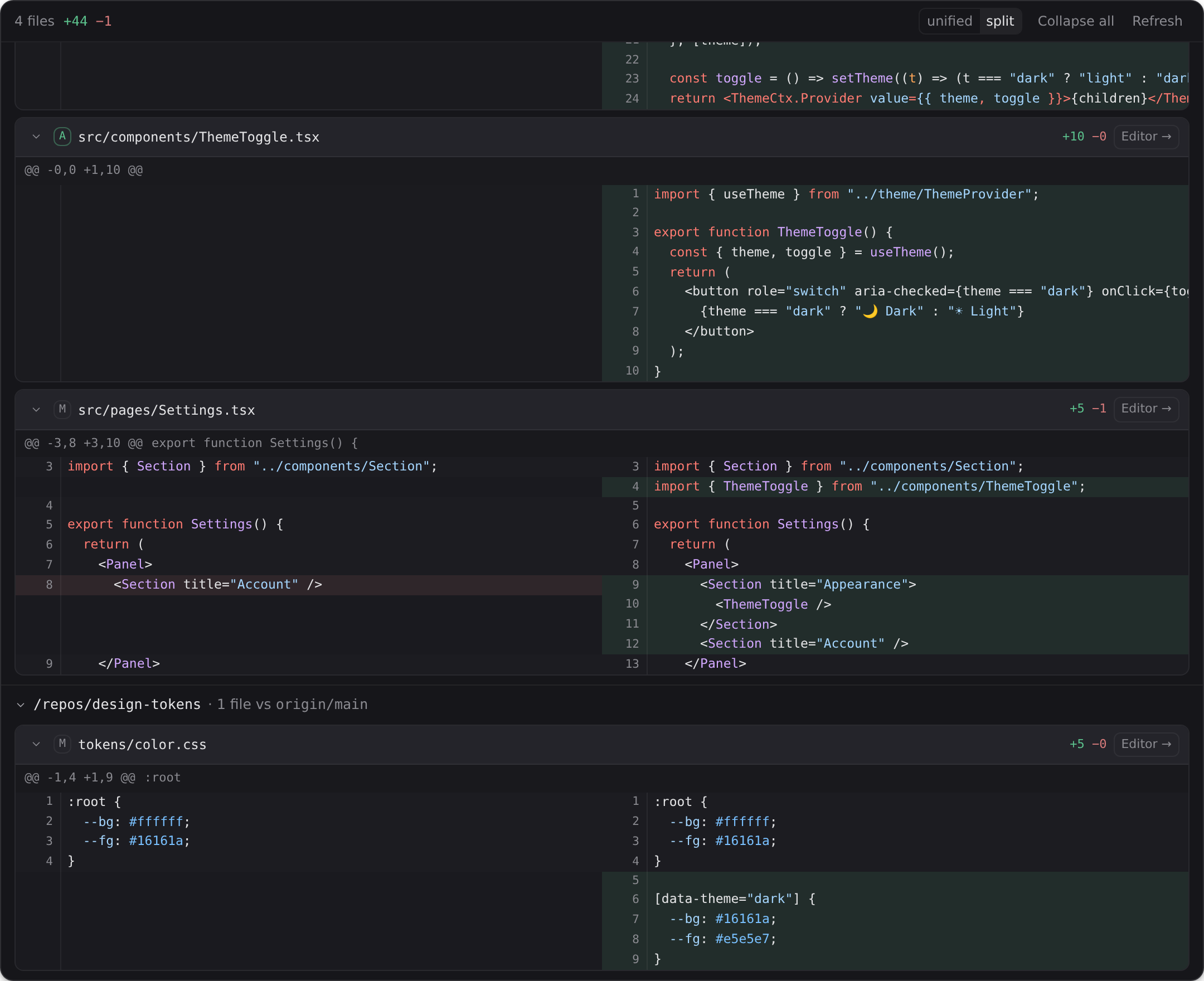Click the '+5 −1' stats for Settings.tsx
Image resolution: width=1204 pixels, height=981 pixels.
pos(1088,409)
